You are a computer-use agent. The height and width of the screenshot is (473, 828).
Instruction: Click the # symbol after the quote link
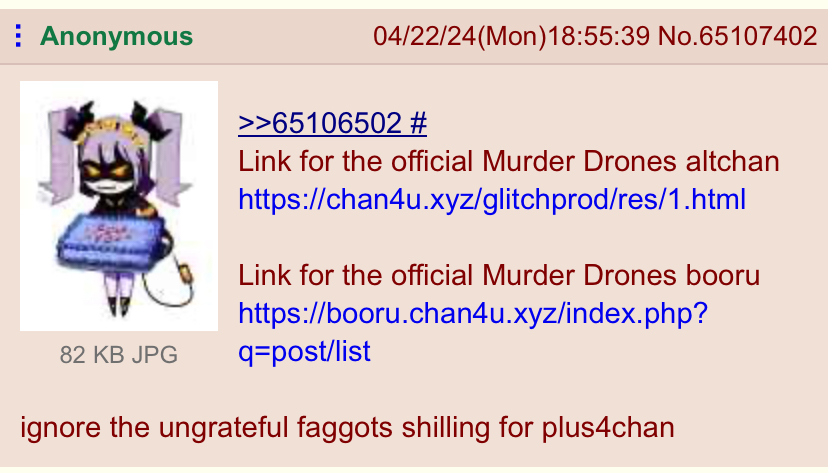pos(418,124)
